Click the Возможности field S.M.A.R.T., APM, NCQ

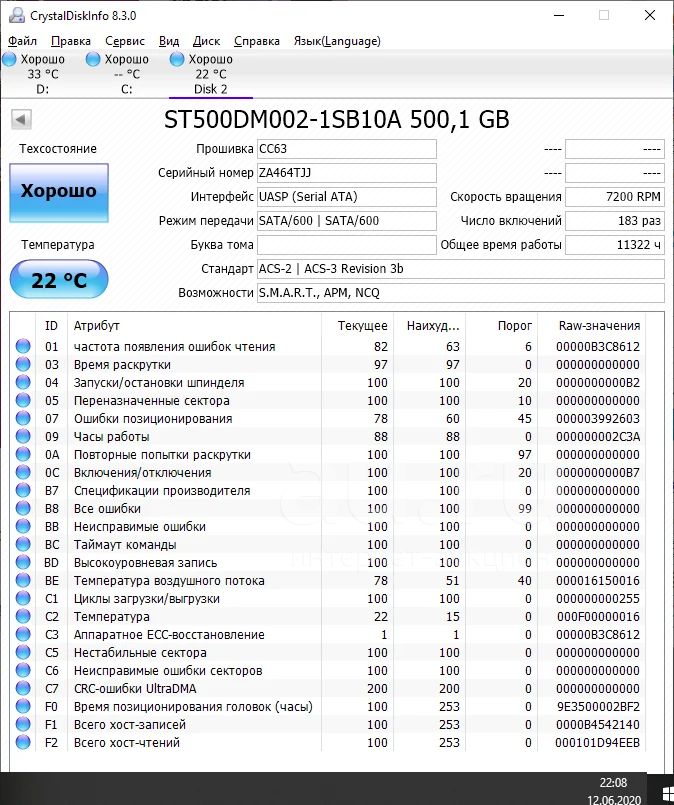[460, 293]
